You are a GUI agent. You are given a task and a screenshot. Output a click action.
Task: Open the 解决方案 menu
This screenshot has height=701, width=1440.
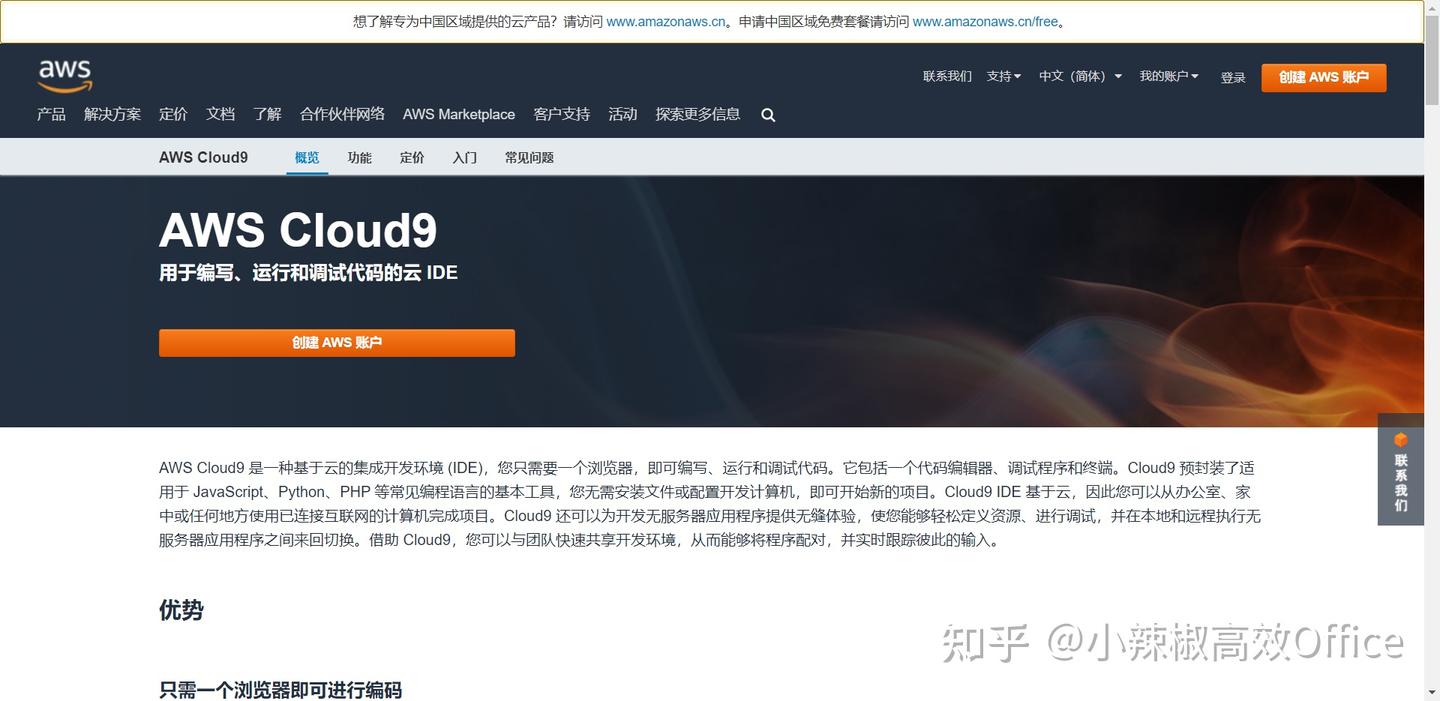click(x=112, y=114)
